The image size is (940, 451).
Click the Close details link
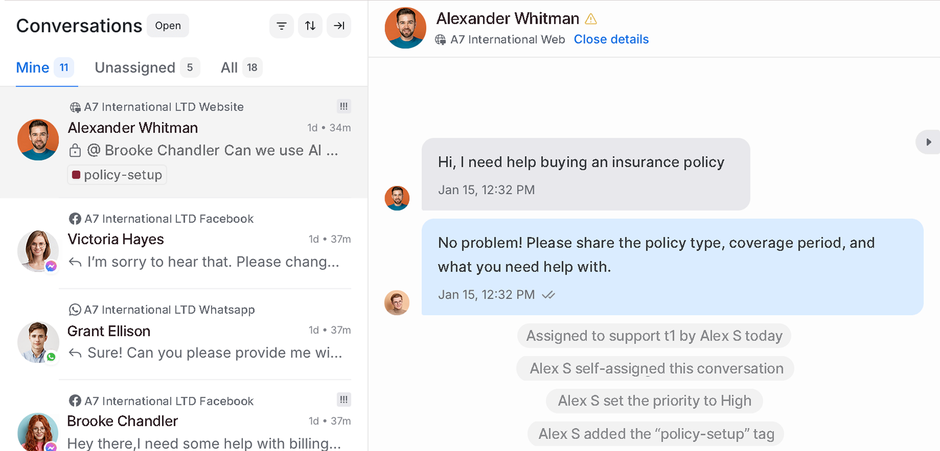tap(611, 40)
